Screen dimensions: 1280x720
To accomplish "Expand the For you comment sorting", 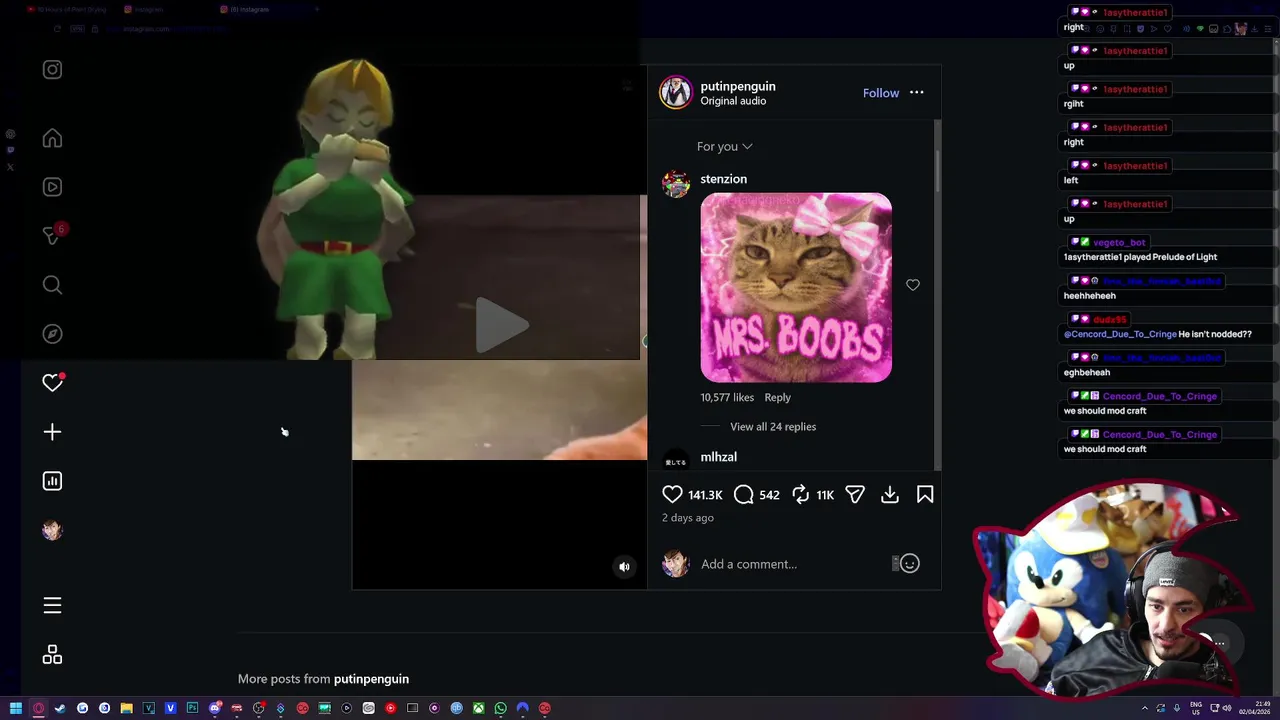I will (x=725, y=147).
